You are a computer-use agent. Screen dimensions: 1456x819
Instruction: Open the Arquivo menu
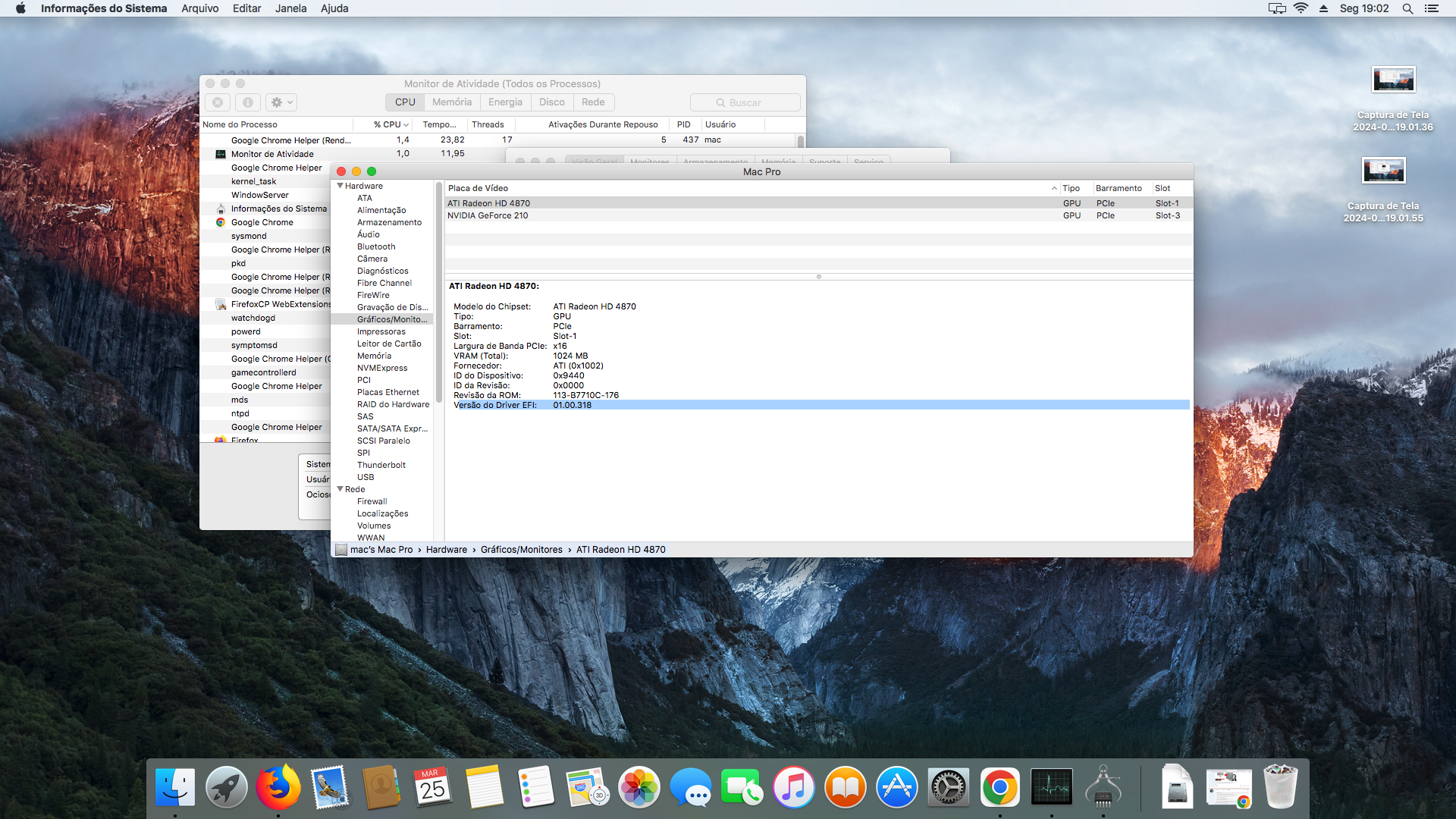[200, 8]
